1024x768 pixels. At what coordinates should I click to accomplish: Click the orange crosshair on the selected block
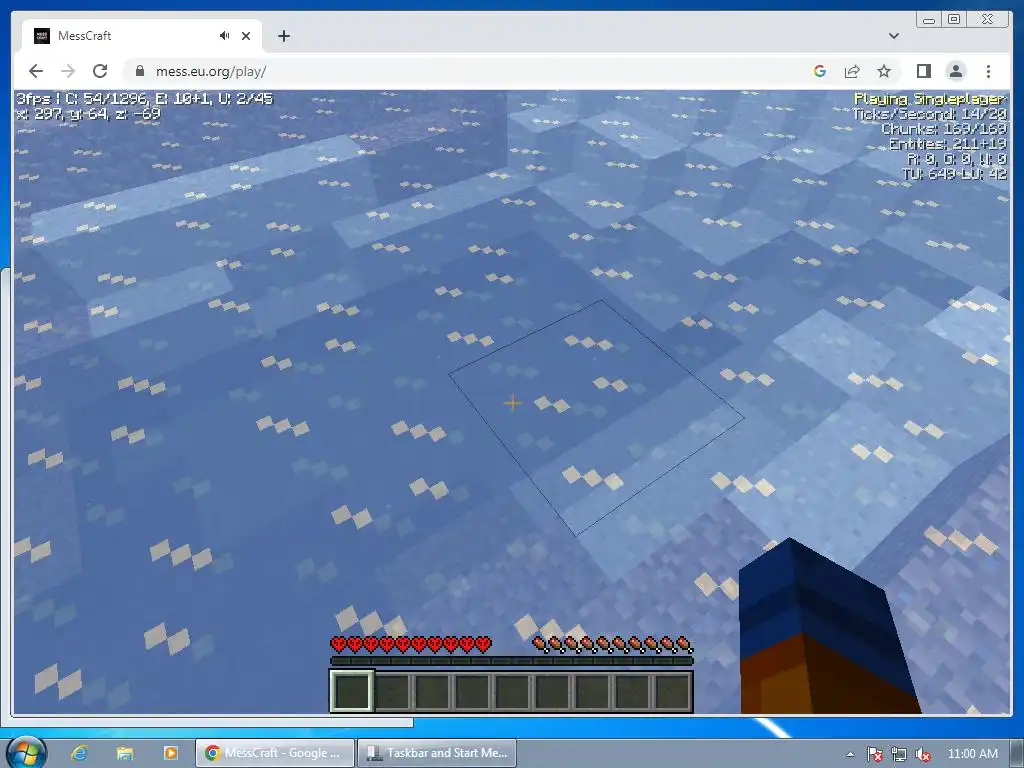pyautogui.click(x=513, y=403)
